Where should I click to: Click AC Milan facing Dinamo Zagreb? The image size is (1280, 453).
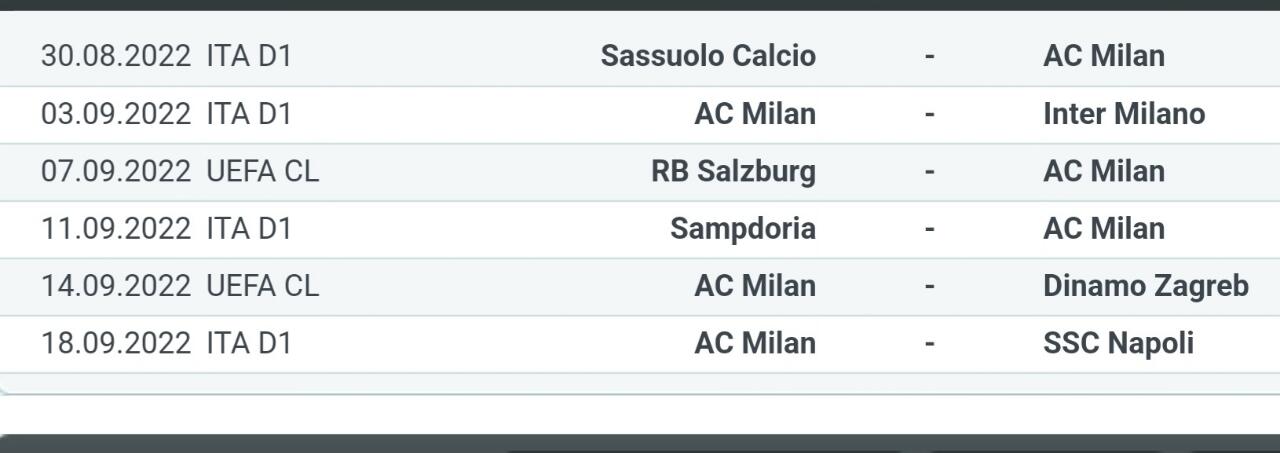coord(755,286)
